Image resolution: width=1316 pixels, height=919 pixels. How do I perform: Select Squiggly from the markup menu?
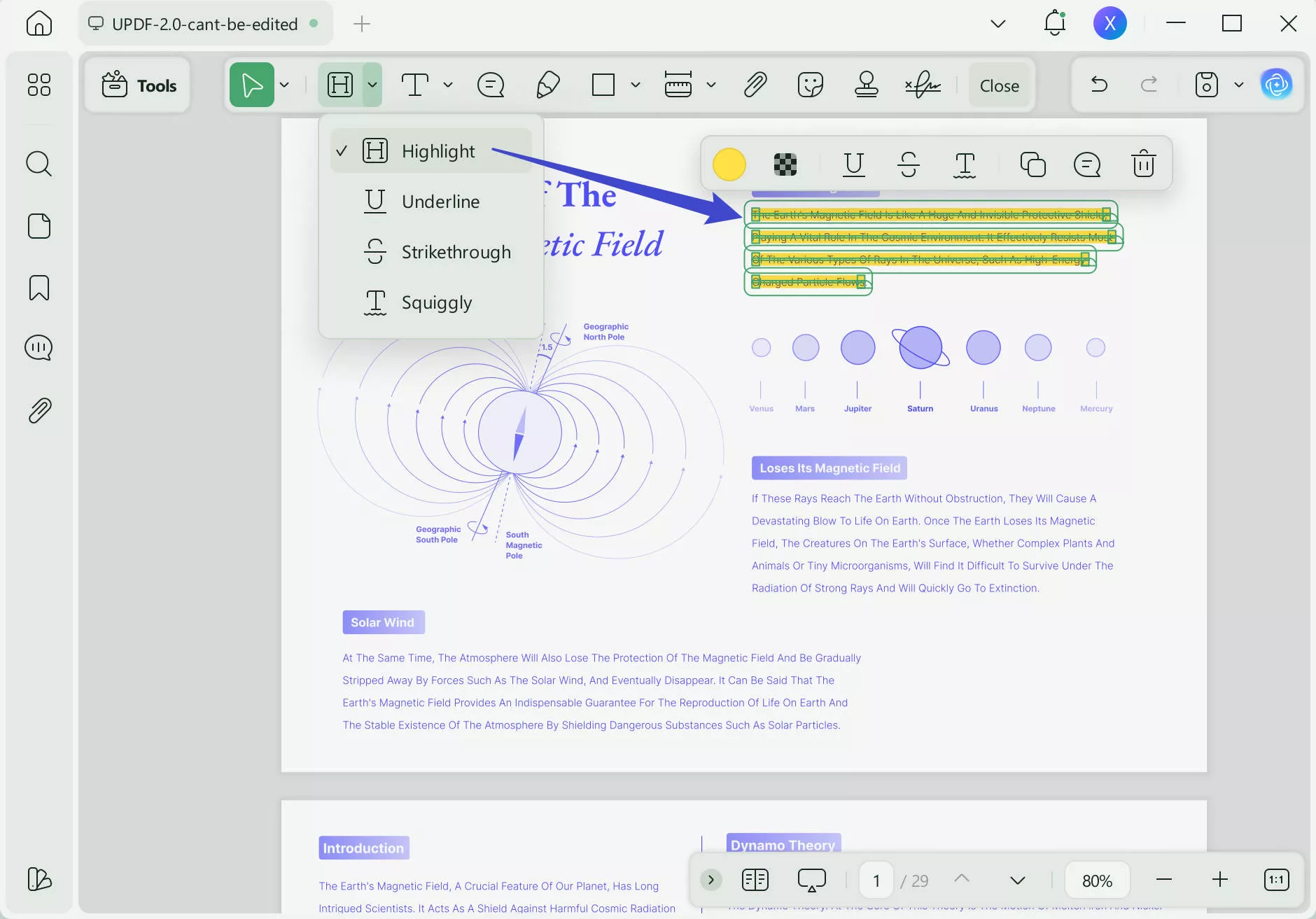[x=435, y=302]
